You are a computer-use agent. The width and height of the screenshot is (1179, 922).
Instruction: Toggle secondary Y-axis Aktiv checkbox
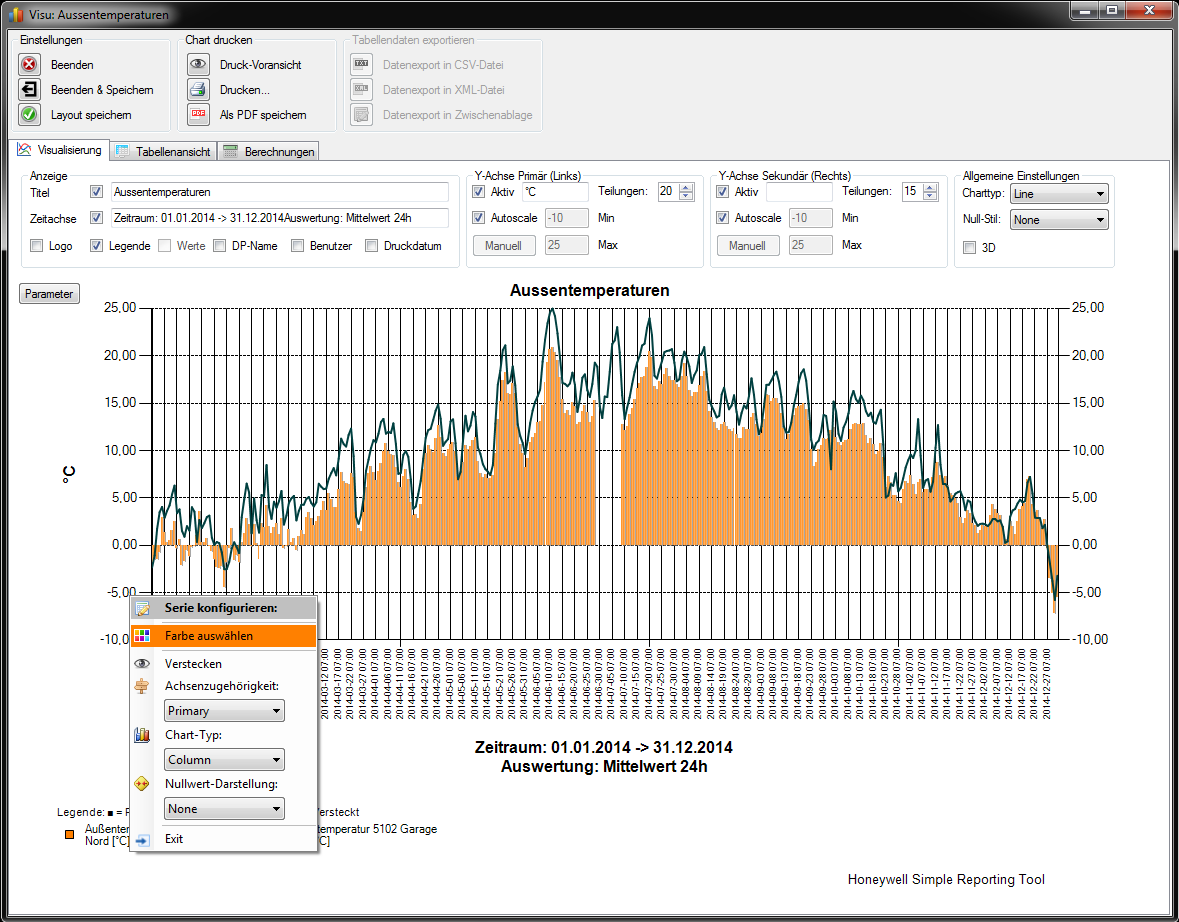(x=723, y=192)
